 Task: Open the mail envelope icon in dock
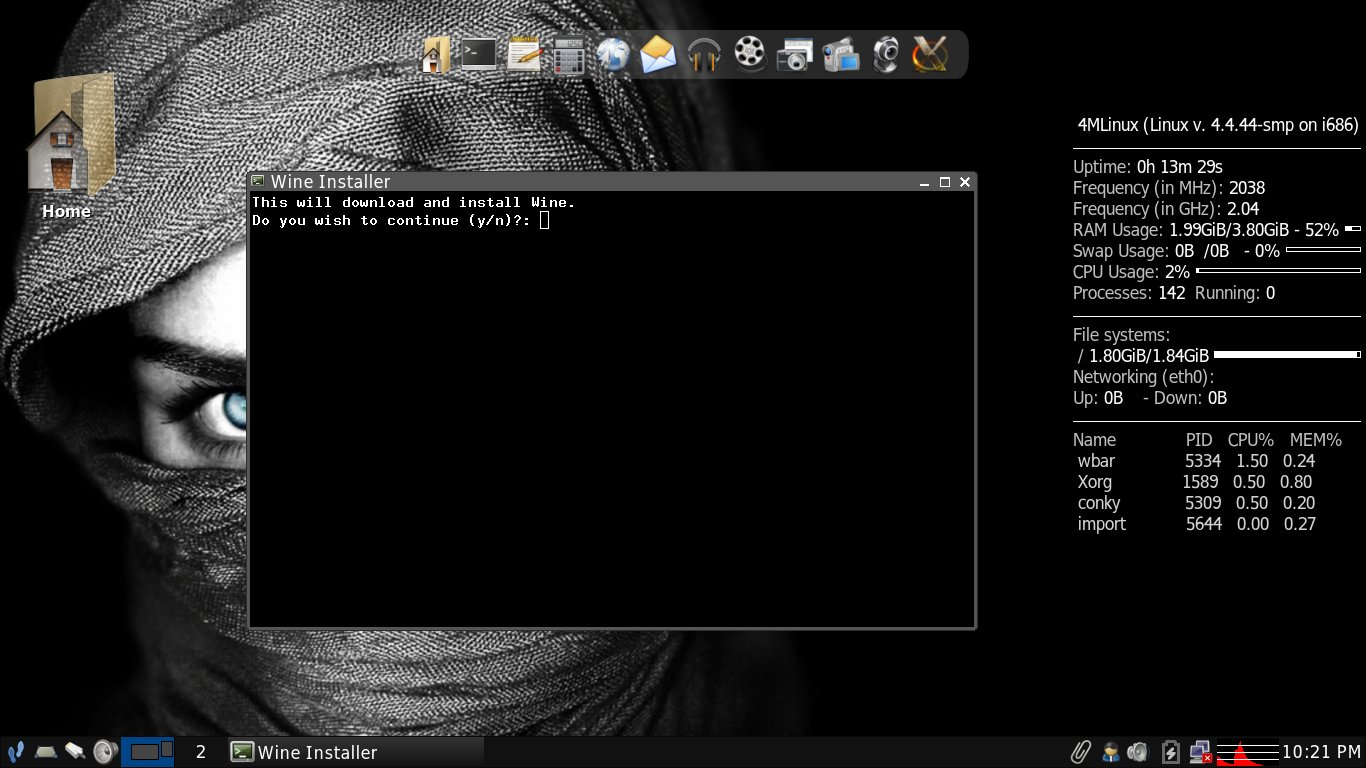tap(658, 55)
